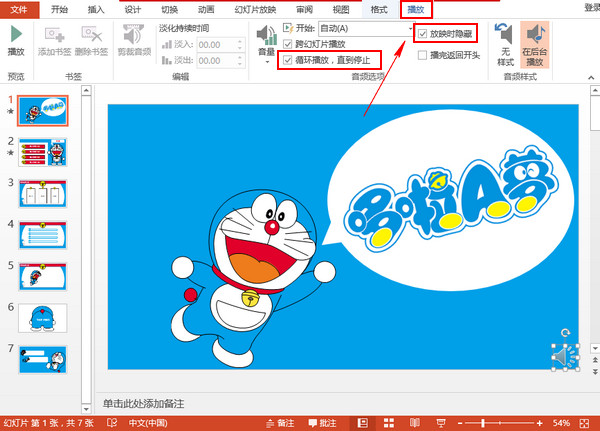Open 批注 comments from the status bar
This screenshot has height=431, width=600.
(323, 423)
